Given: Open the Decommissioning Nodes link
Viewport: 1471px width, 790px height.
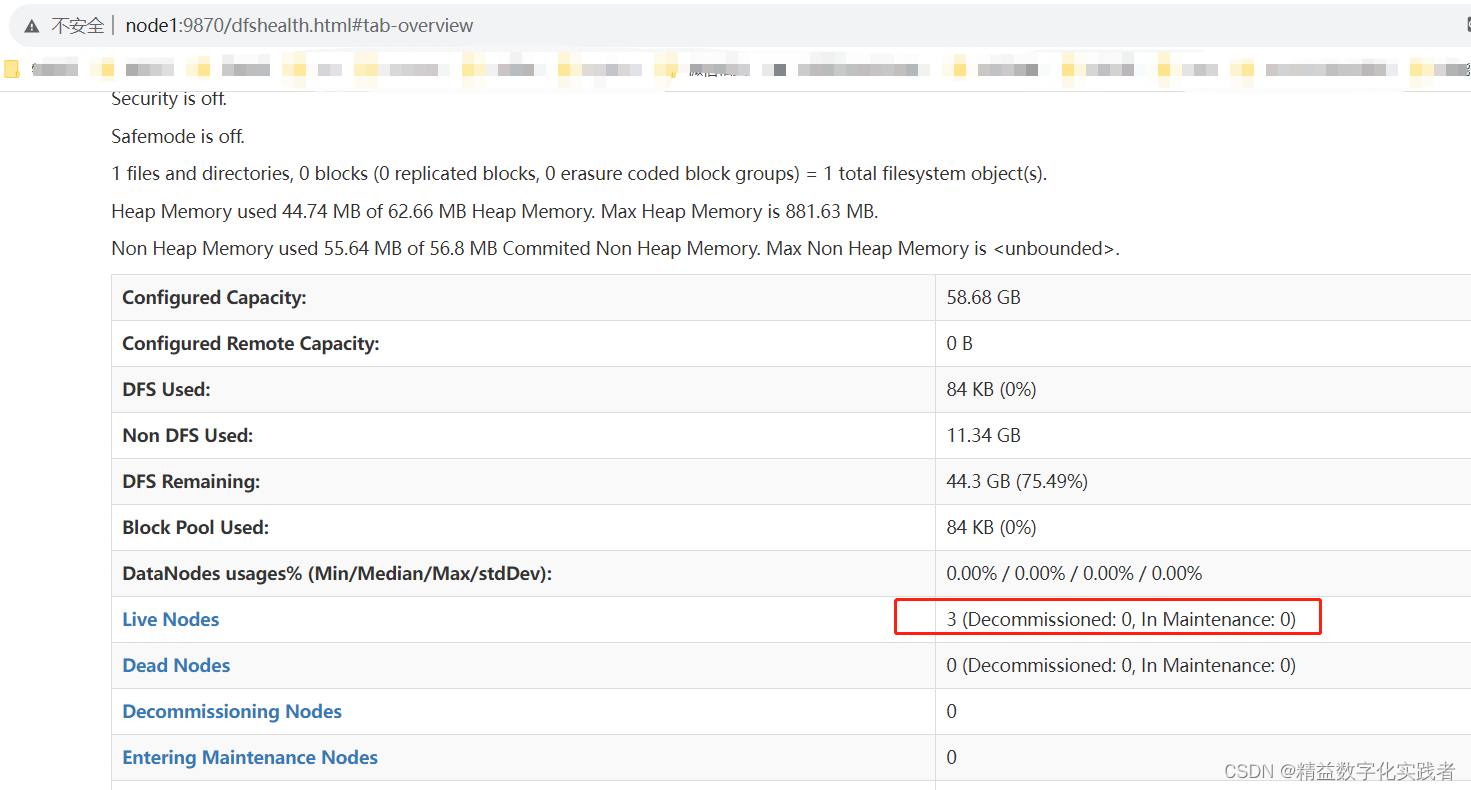Looking at the screenshot, I should [232, 711].
